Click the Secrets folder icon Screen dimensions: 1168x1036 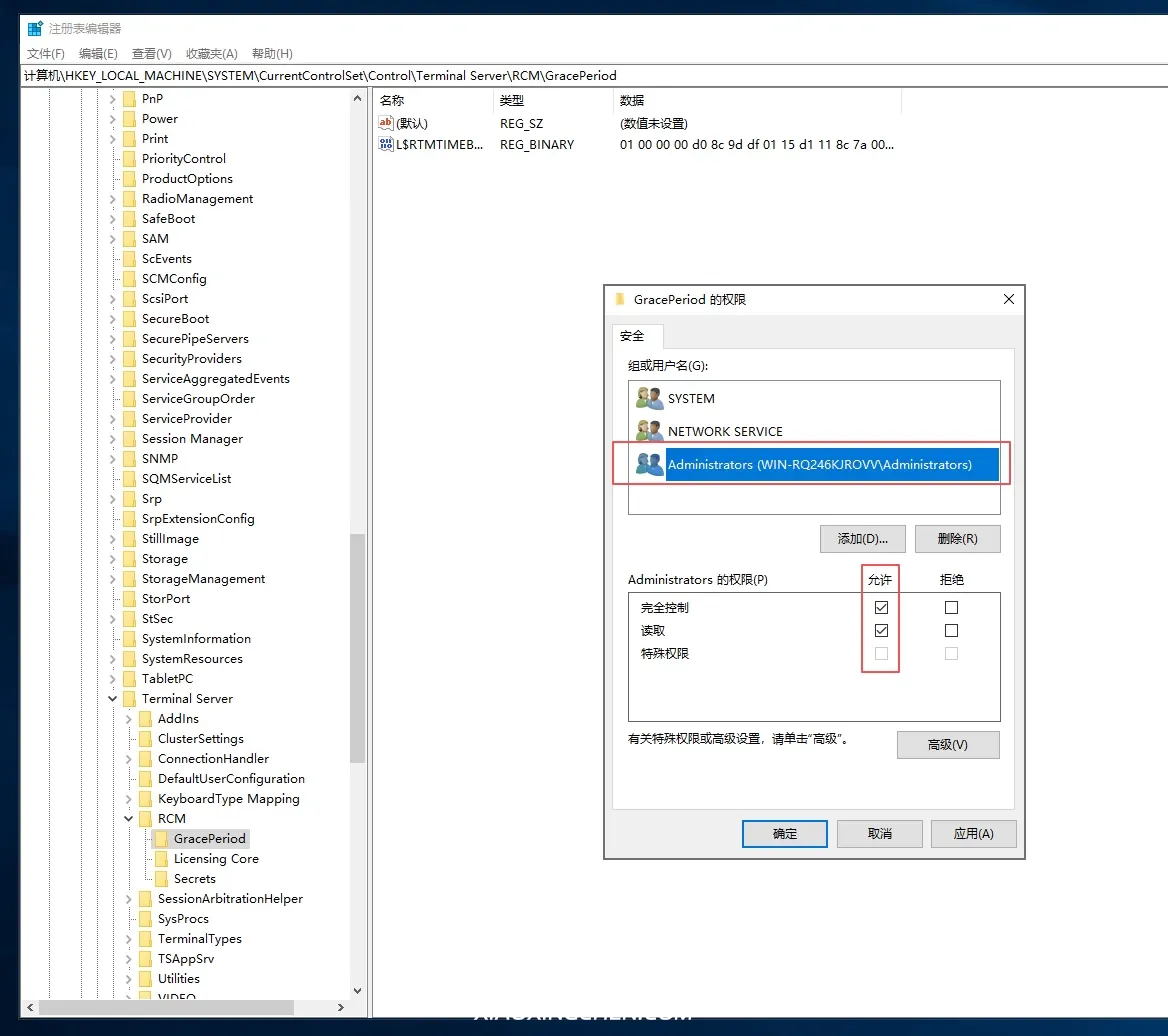[161, 879]
